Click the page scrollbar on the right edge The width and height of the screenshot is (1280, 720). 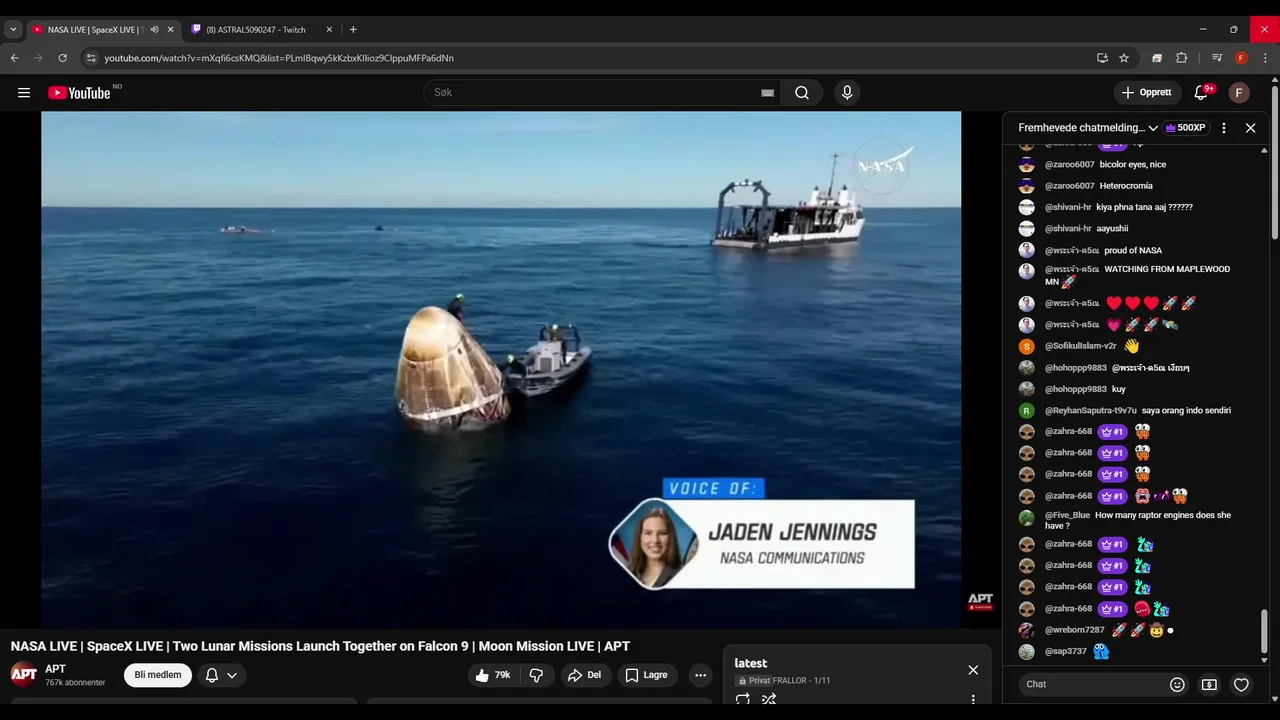(1275, 160)
